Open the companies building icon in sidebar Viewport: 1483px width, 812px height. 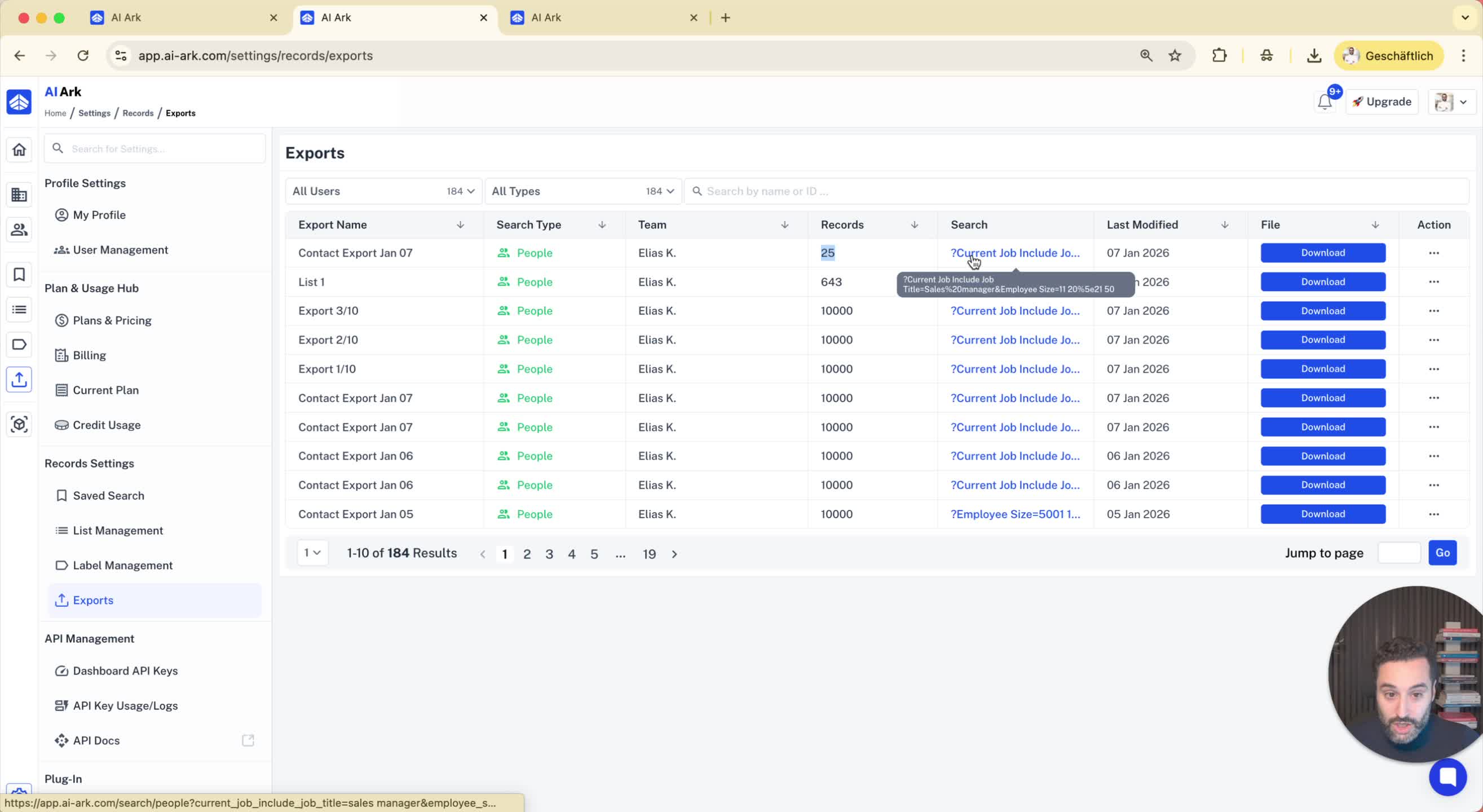[19, 195]
